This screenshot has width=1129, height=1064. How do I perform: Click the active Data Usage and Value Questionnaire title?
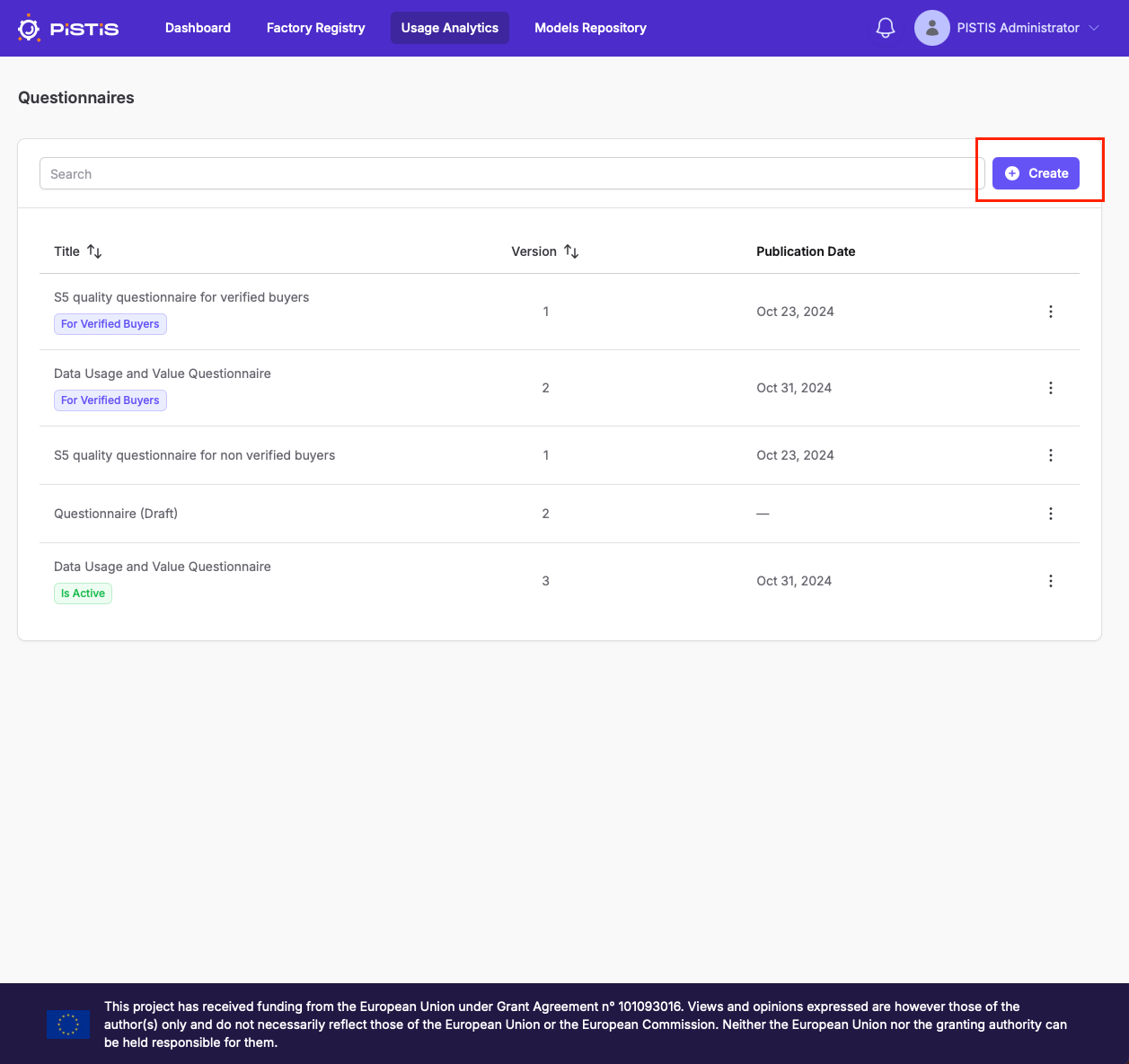163,567
